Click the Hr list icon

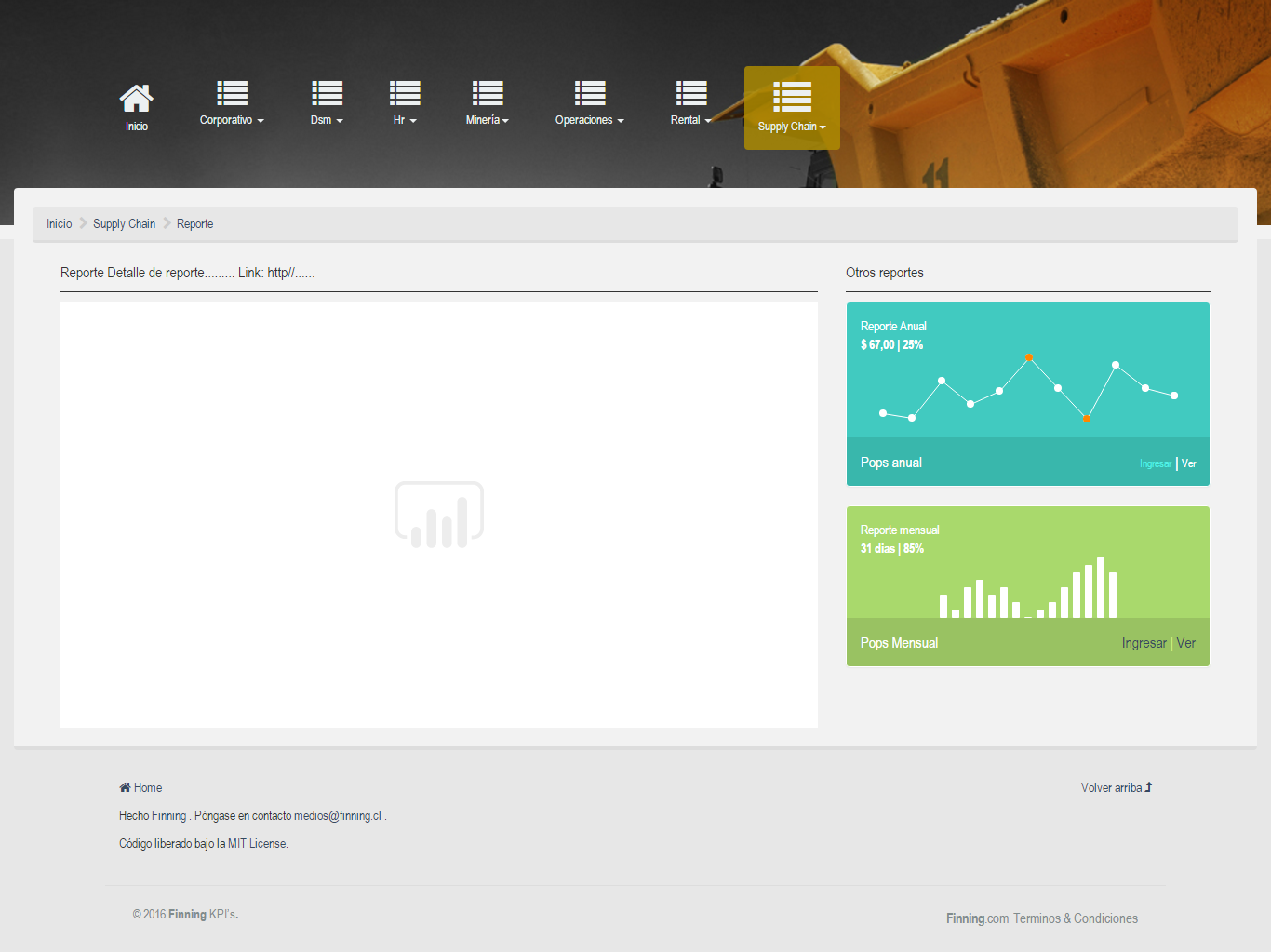tap(405, 93)
